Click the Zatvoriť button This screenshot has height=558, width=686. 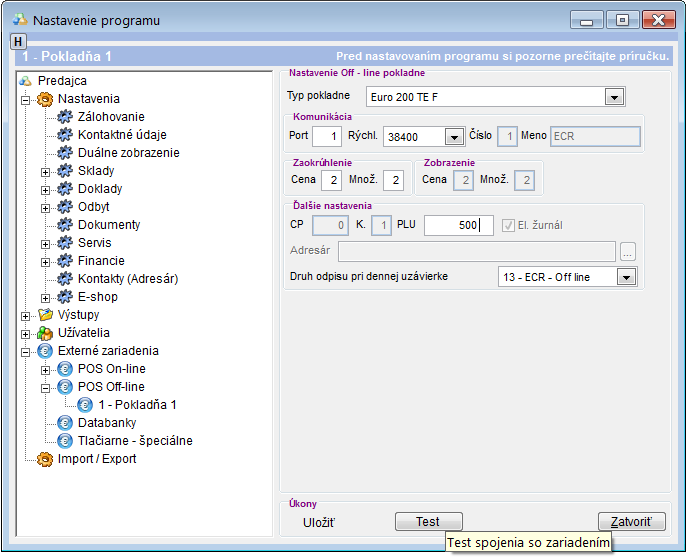coord(631,521)
